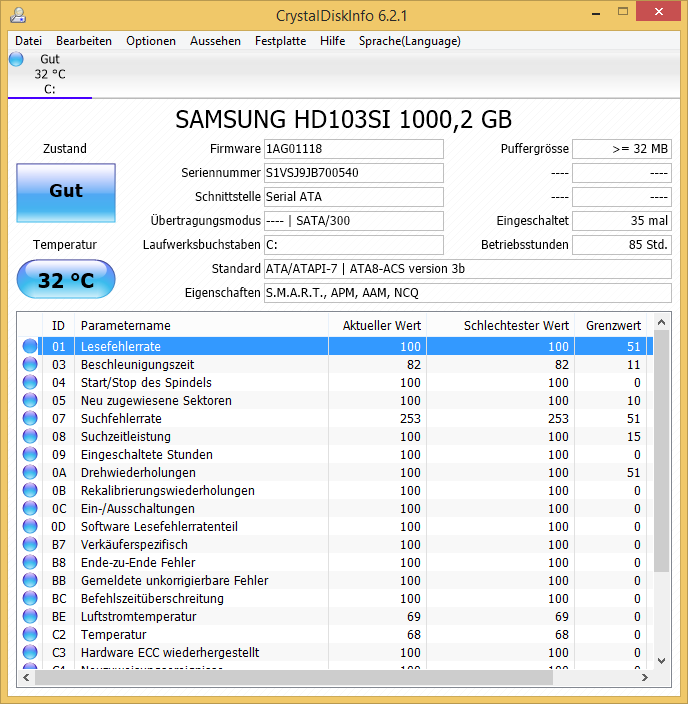
Task: Click the Puffergrösse field >= 32 MB
Action: click(x=622, y=149)
